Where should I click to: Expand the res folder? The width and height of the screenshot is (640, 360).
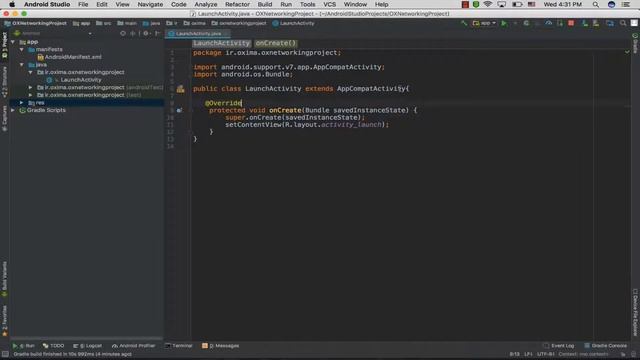[x=22, y=102]
